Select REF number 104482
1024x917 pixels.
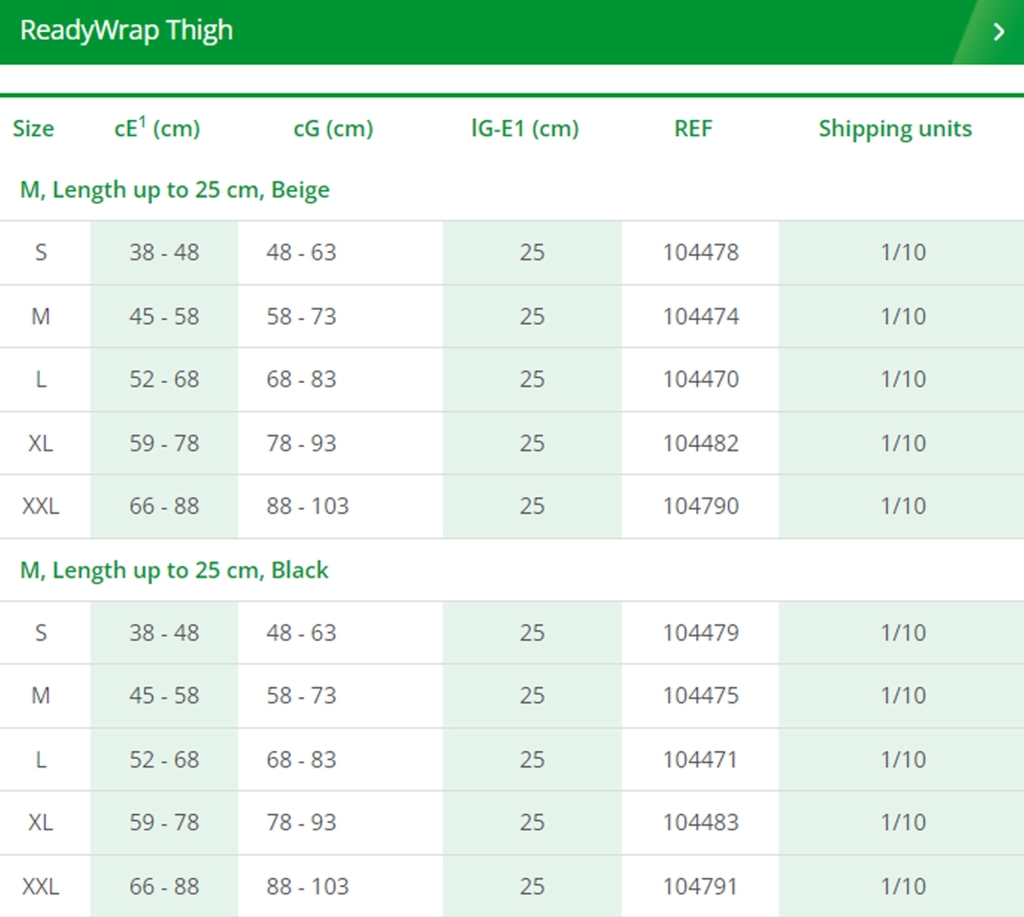(x=701, y=443)
